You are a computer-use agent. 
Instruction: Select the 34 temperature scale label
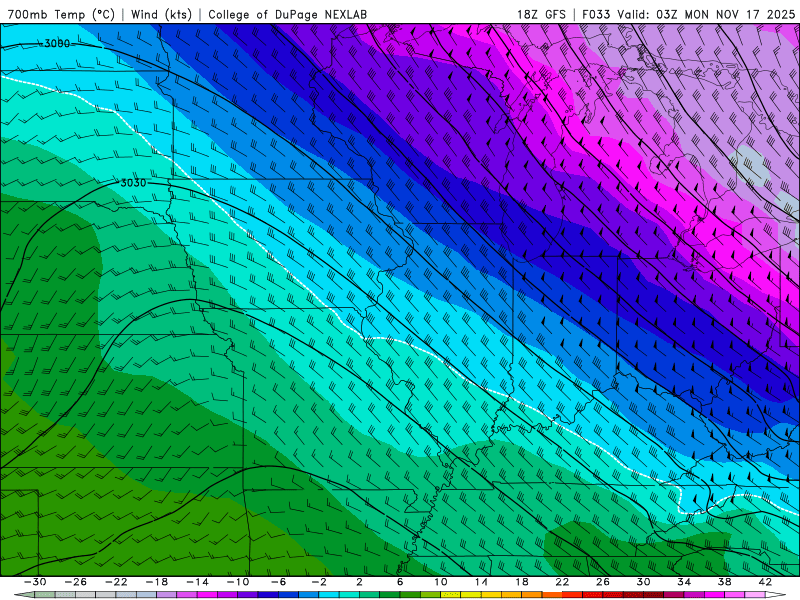pos(684,582)
